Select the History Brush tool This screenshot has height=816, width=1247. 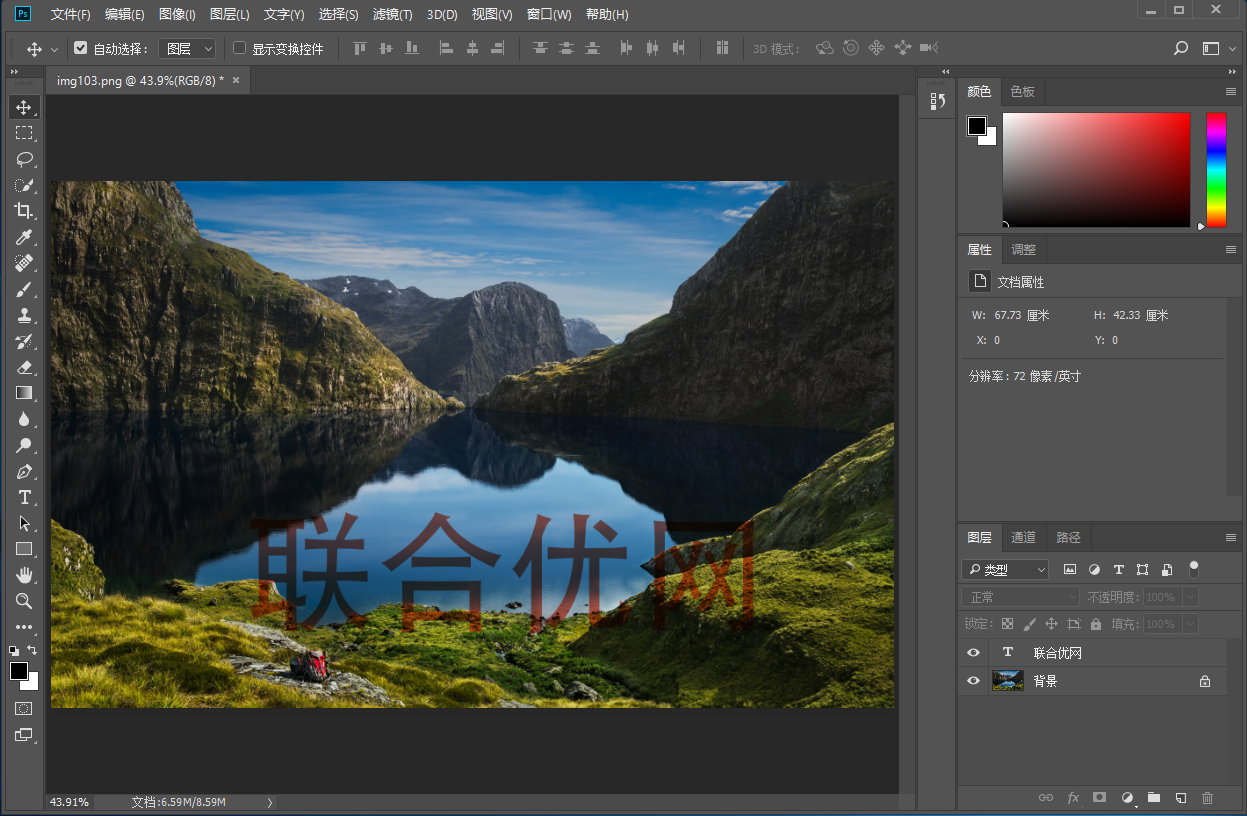pyautogui.click(x=24, y=341)
